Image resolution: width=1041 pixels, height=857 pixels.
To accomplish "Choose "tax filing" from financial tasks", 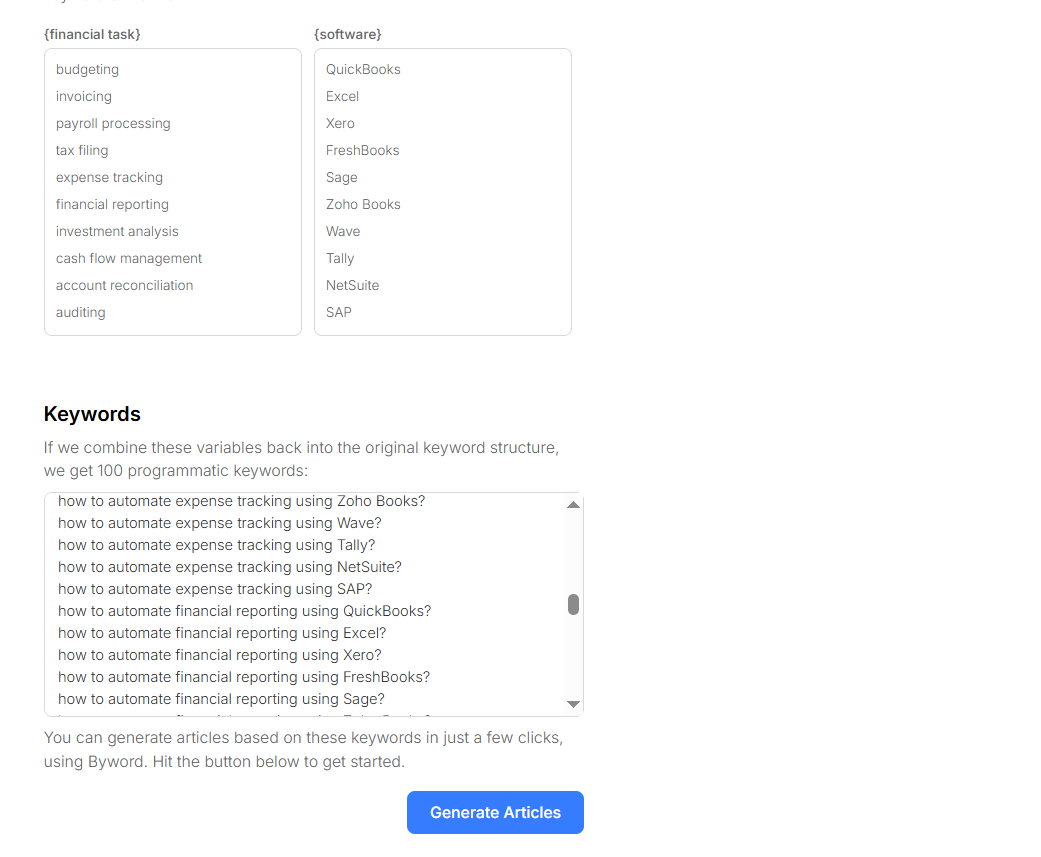I will click(82, 150).
